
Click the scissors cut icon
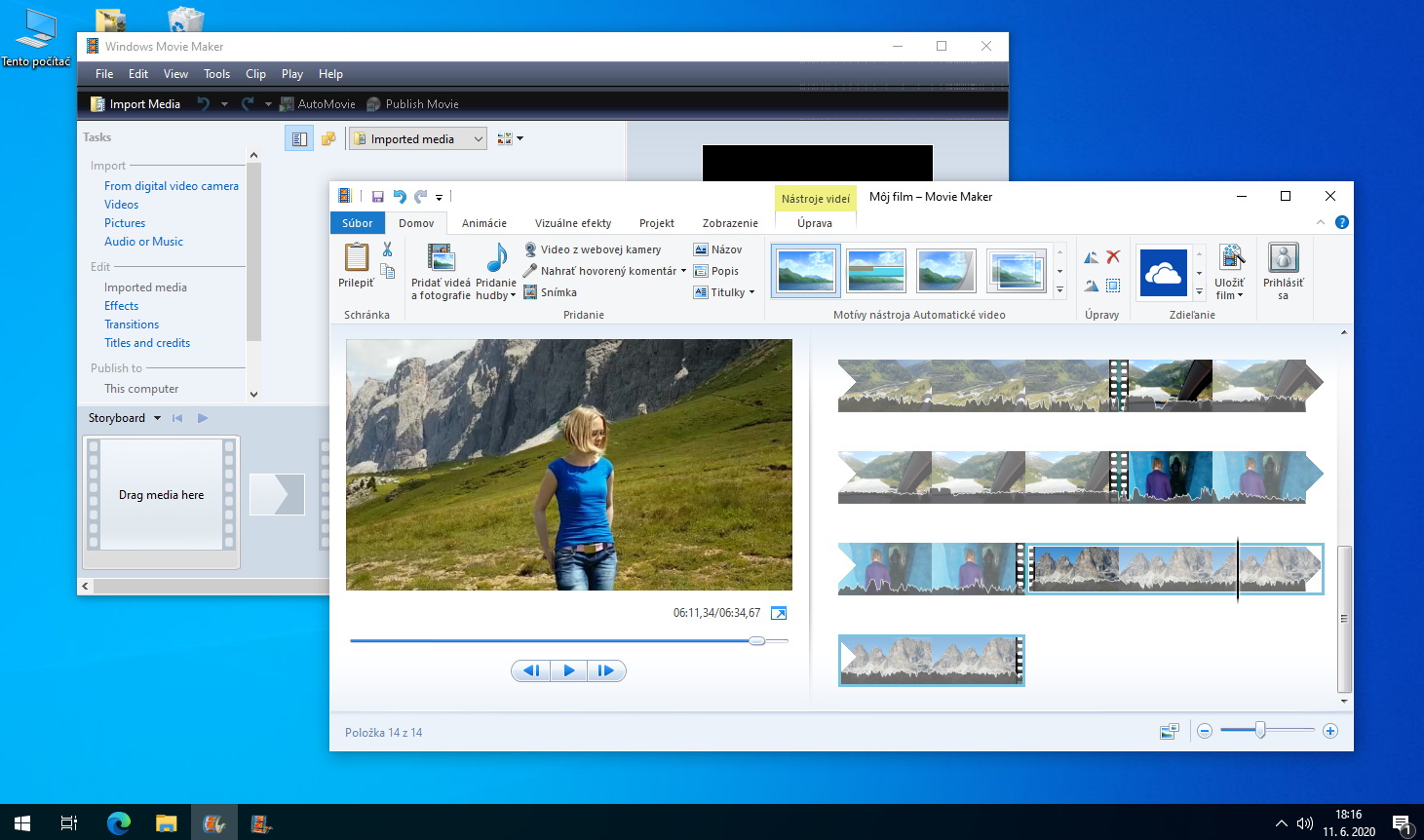[388, 249]
